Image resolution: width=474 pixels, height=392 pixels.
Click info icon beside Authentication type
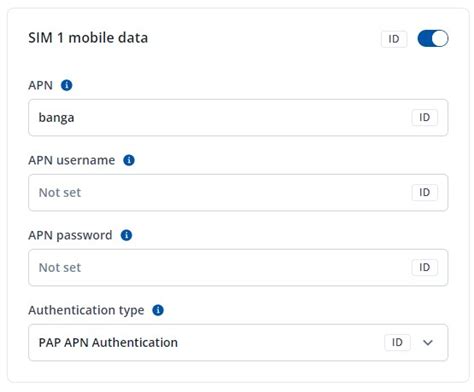click(158, 310)
